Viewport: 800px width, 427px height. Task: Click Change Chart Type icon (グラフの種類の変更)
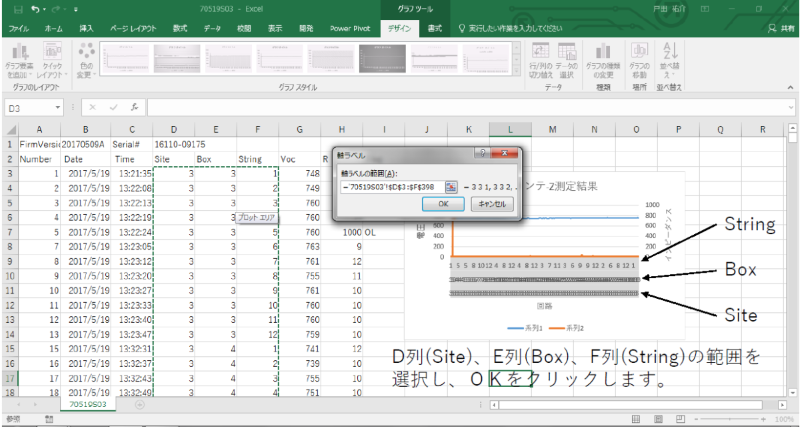pyautogui.click(x=603, y=58)
